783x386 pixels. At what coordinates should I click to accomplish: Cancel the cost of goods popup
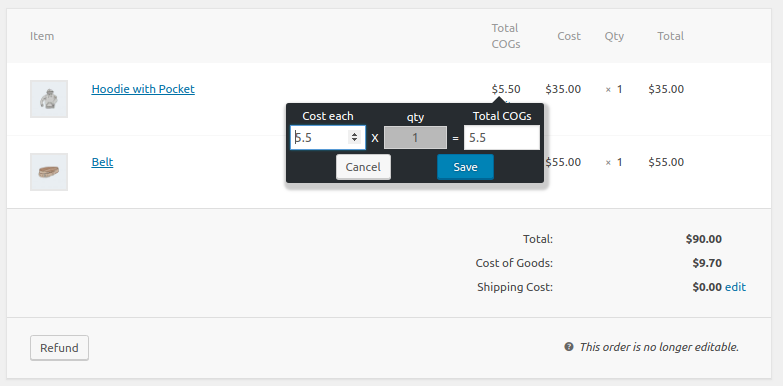(363, 167)
